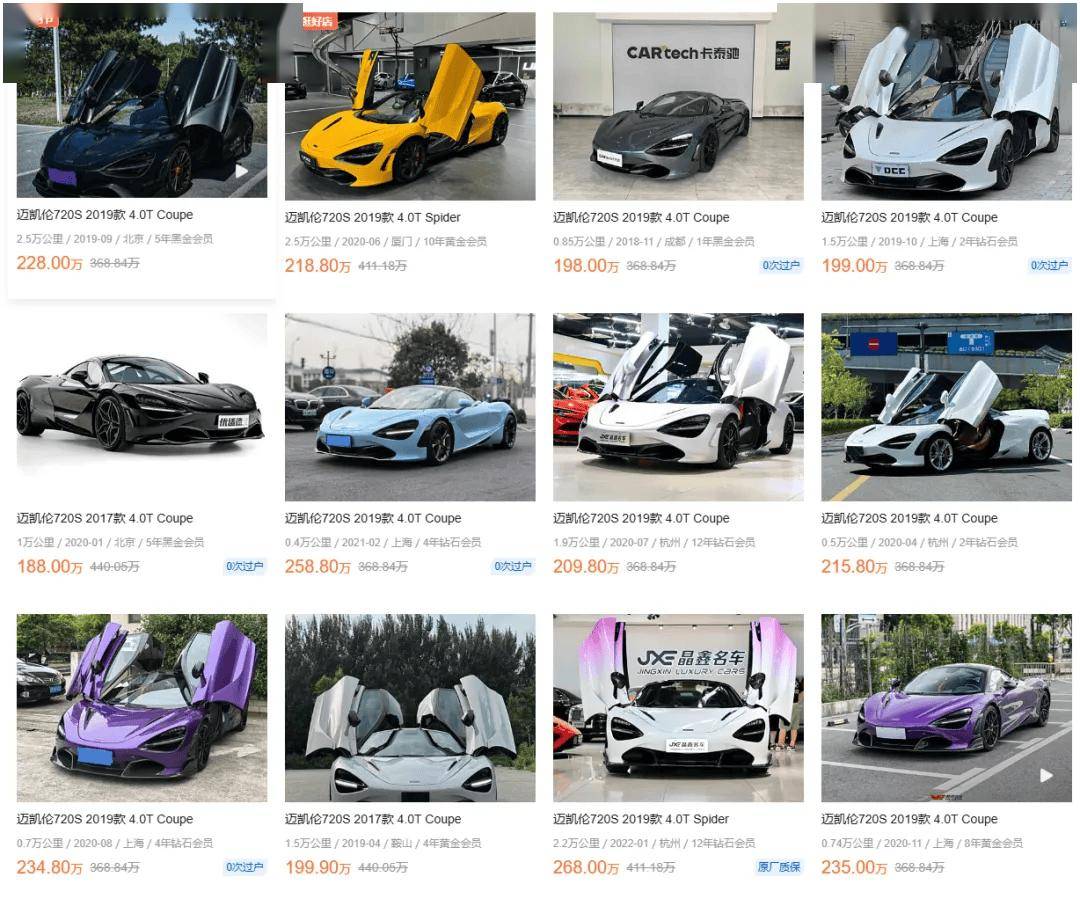The height and width of the screenshot is (899, 1080).
Task: Open silver 720S 2017 Coupe photo
Action: point(410,708)
